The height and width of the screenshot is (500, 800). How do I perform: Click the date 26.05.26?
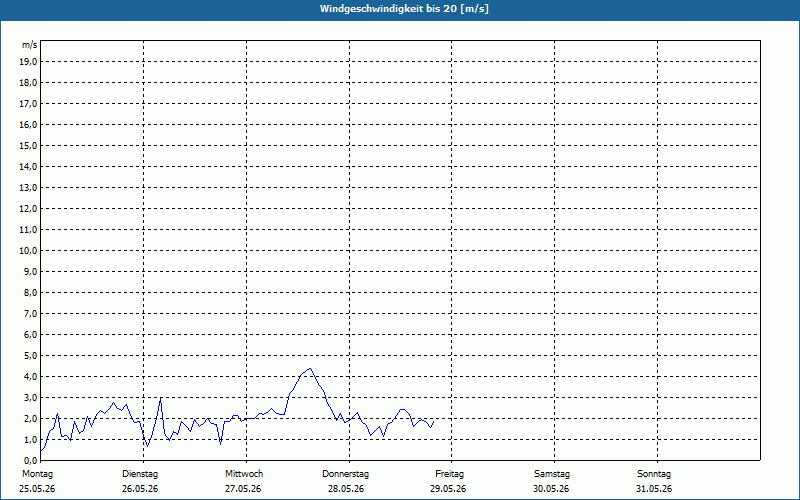[140, 489]
